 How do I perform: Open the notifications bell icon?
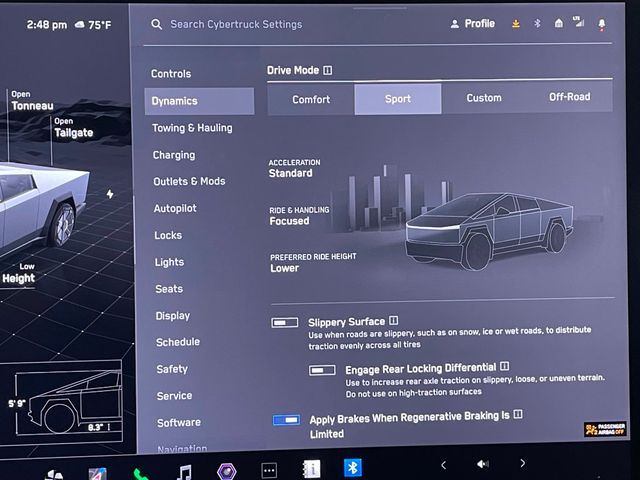coord(602,24)
